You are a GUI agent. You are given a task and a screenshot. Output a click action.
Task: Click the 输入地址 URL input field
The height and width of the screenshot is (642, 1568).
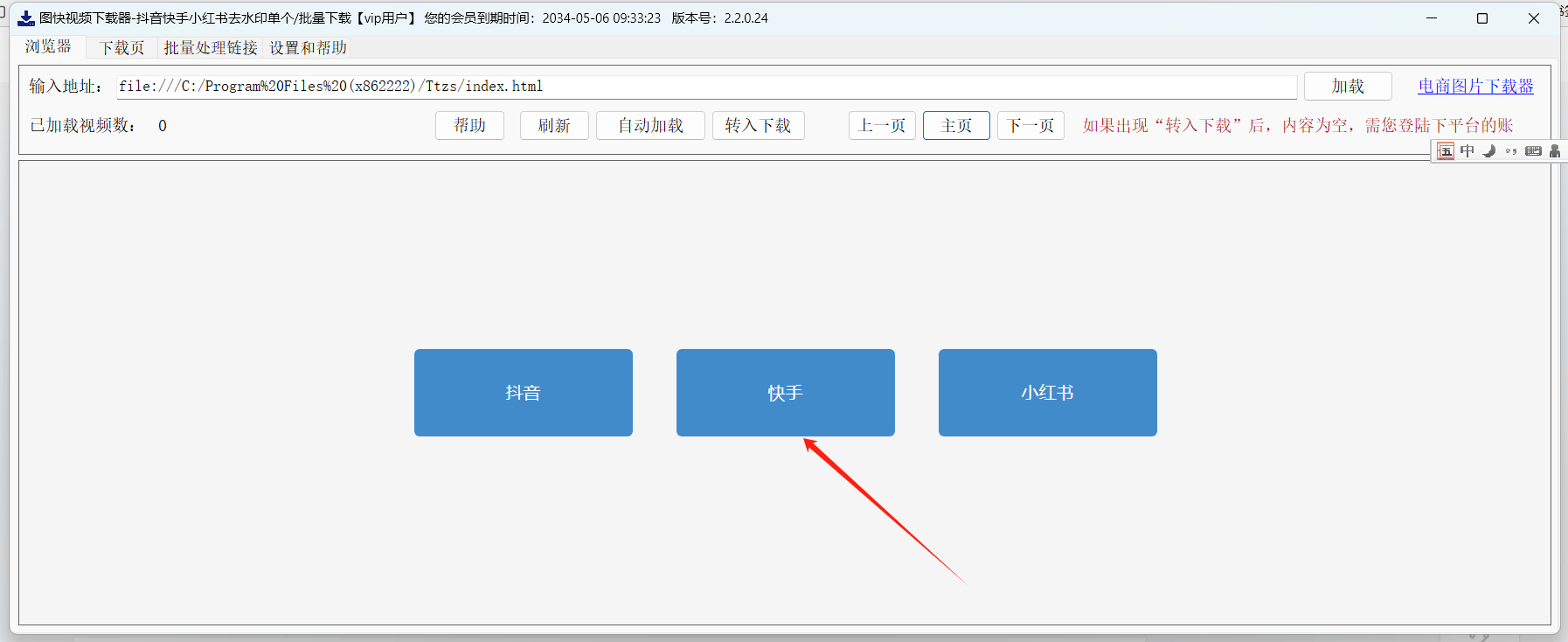(706, 87)
